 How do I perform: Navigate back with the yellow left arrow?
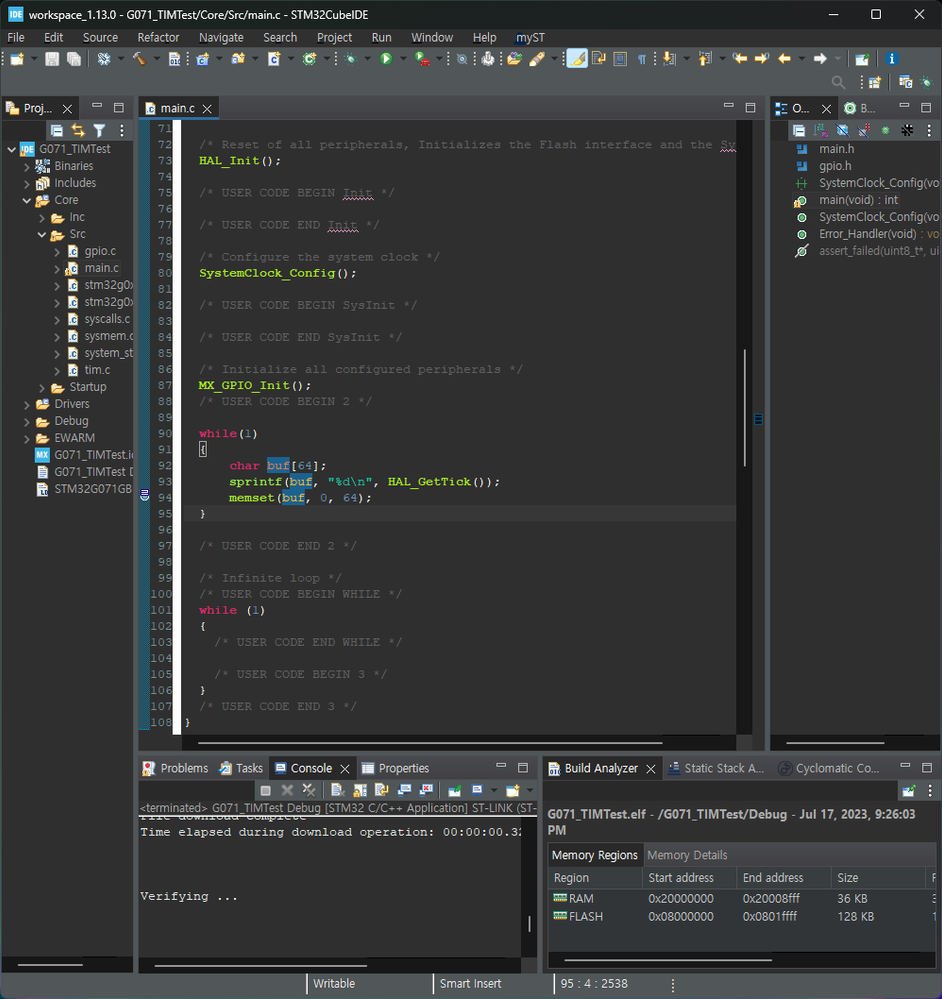coord(785,59)
